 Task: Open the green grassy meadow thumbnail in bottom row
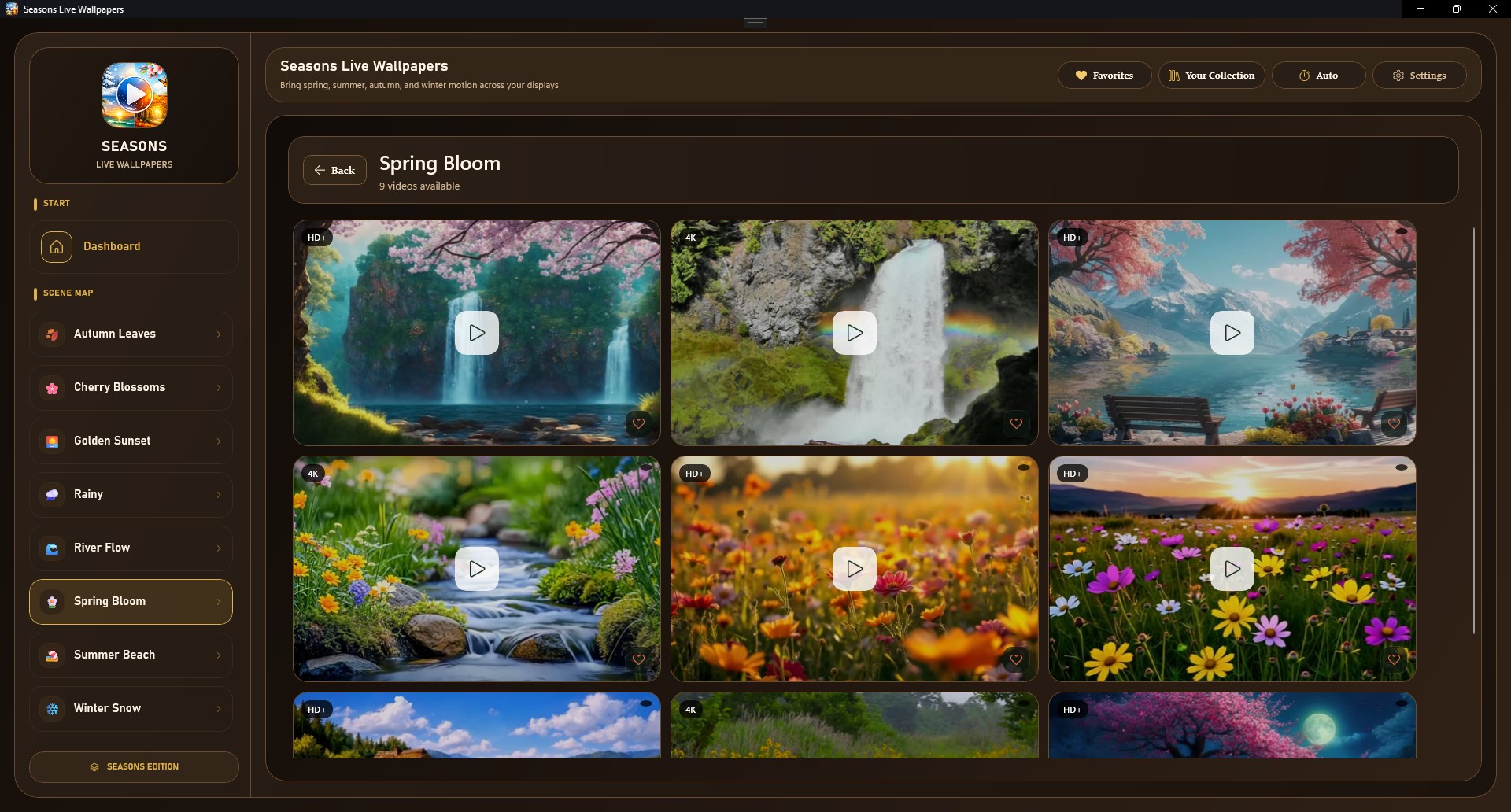coord(855,725)
